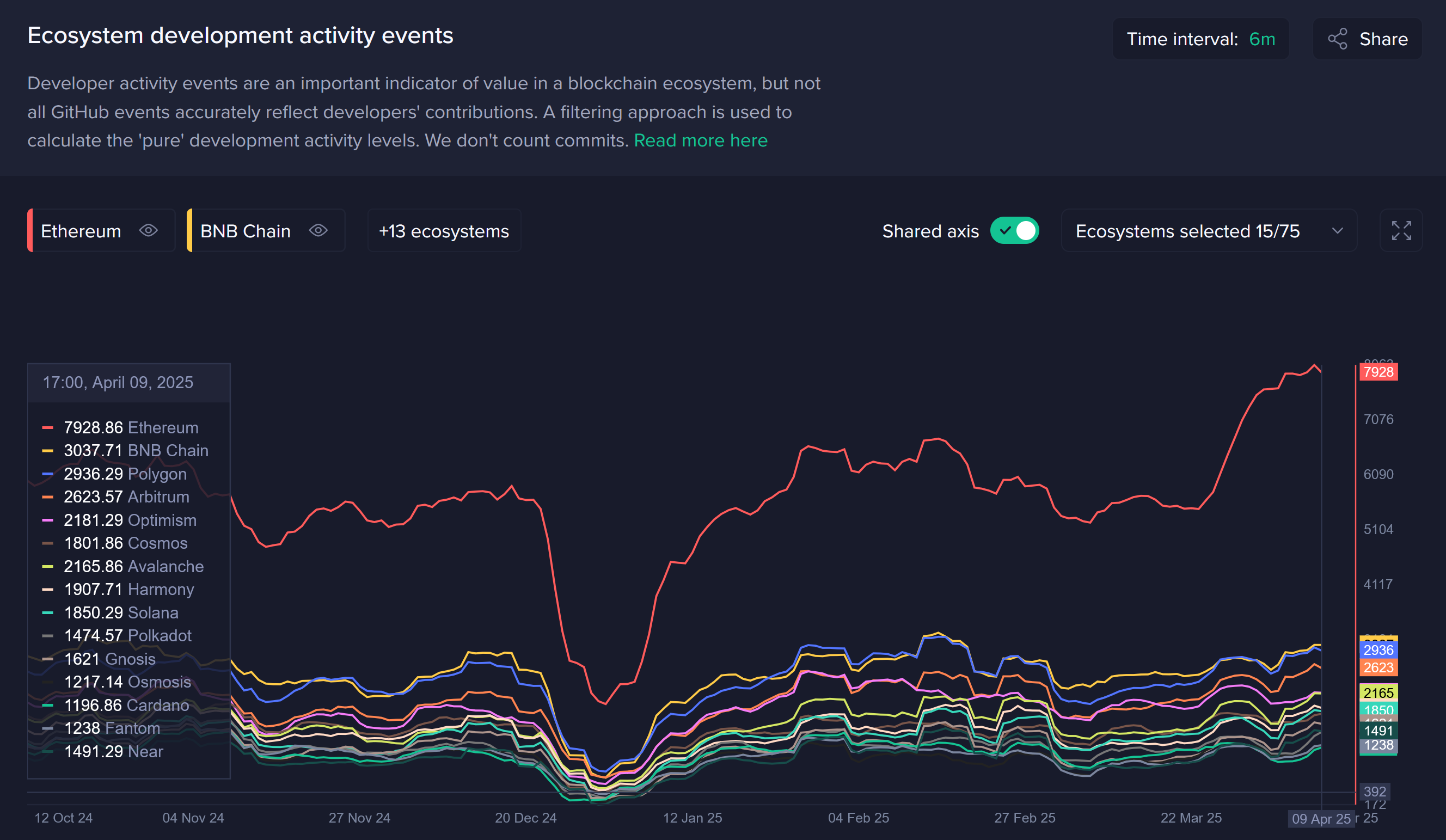Select the BNB Chain ecosystem chip
The height and width of the screenshot is (840, 1446).
(245, 231)
